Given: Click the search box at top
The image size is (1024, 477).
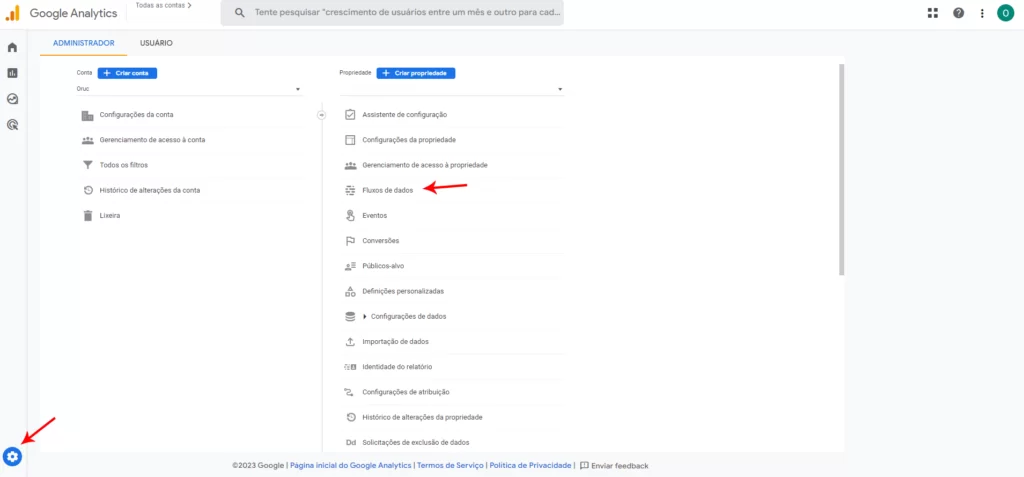Looking at the screenshot, I should (392, 13).
